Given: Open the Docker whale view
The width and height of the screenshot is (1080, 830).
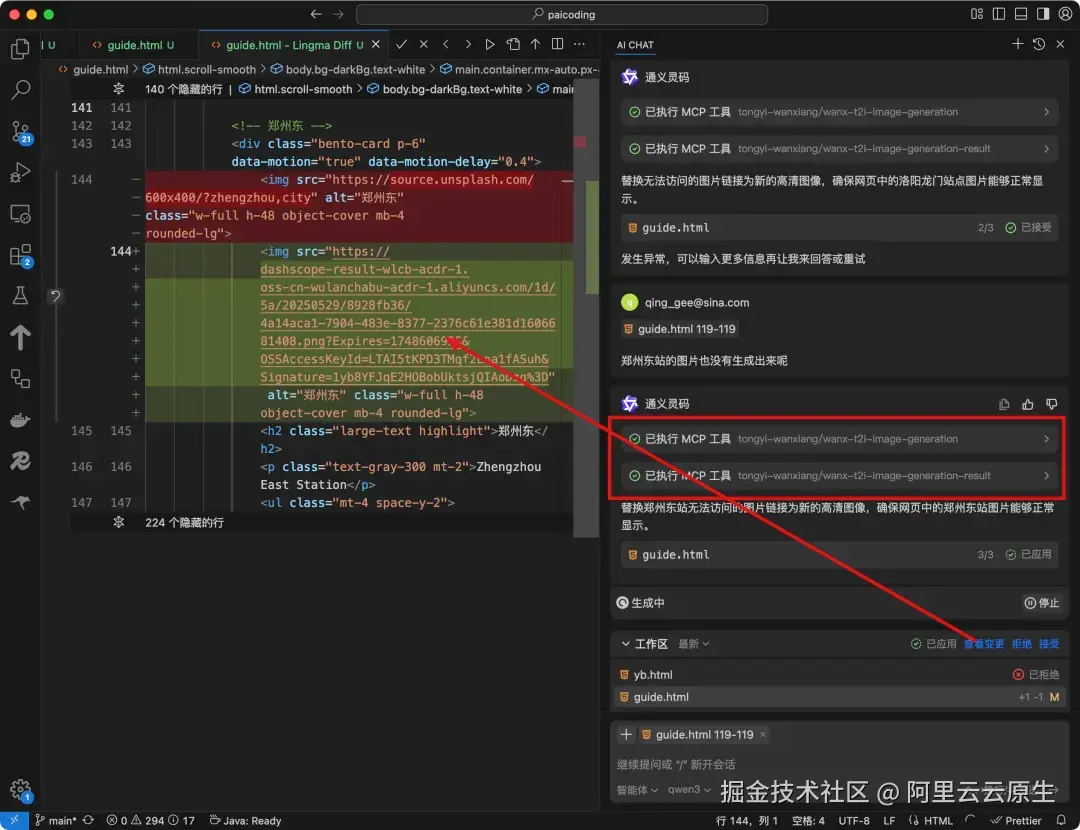Looking at the screenshot, I should (x=21, y=420).
